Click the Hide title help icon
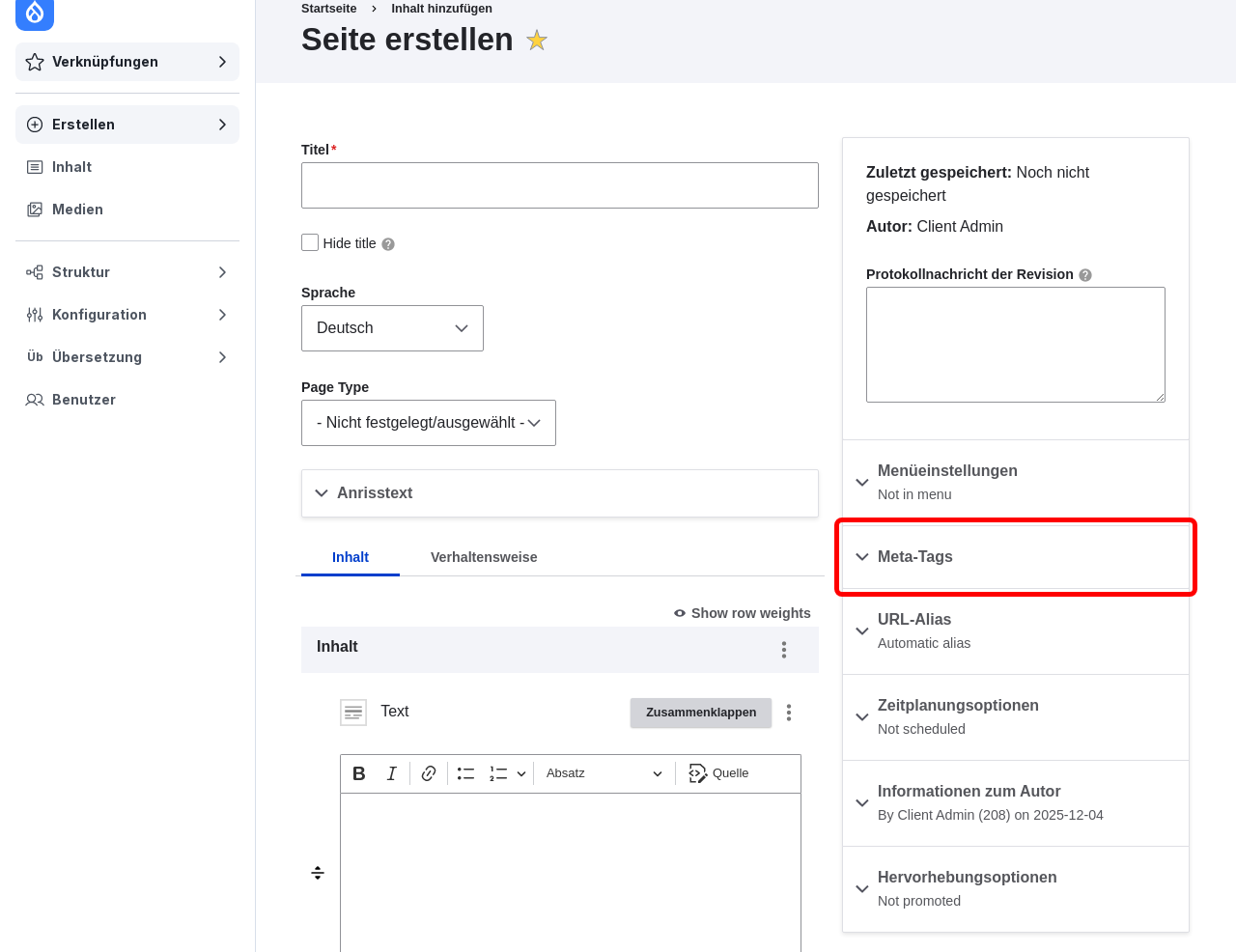 point(388,244)
